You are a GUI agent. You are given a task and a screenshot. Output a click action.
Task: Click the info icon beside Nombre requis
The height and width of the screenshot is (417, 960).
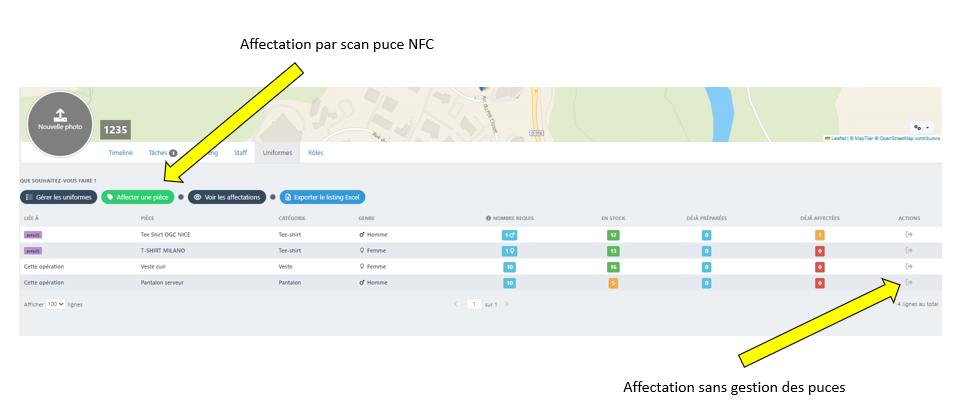coord(488,218)
